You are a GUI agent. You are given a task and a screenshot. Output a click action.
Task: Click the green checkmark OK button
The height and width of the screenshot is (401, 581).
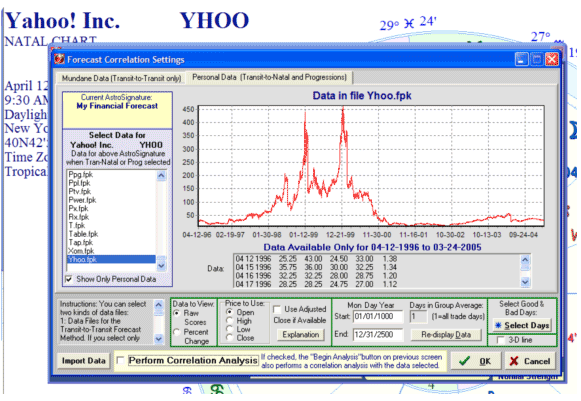coord(475,361)
